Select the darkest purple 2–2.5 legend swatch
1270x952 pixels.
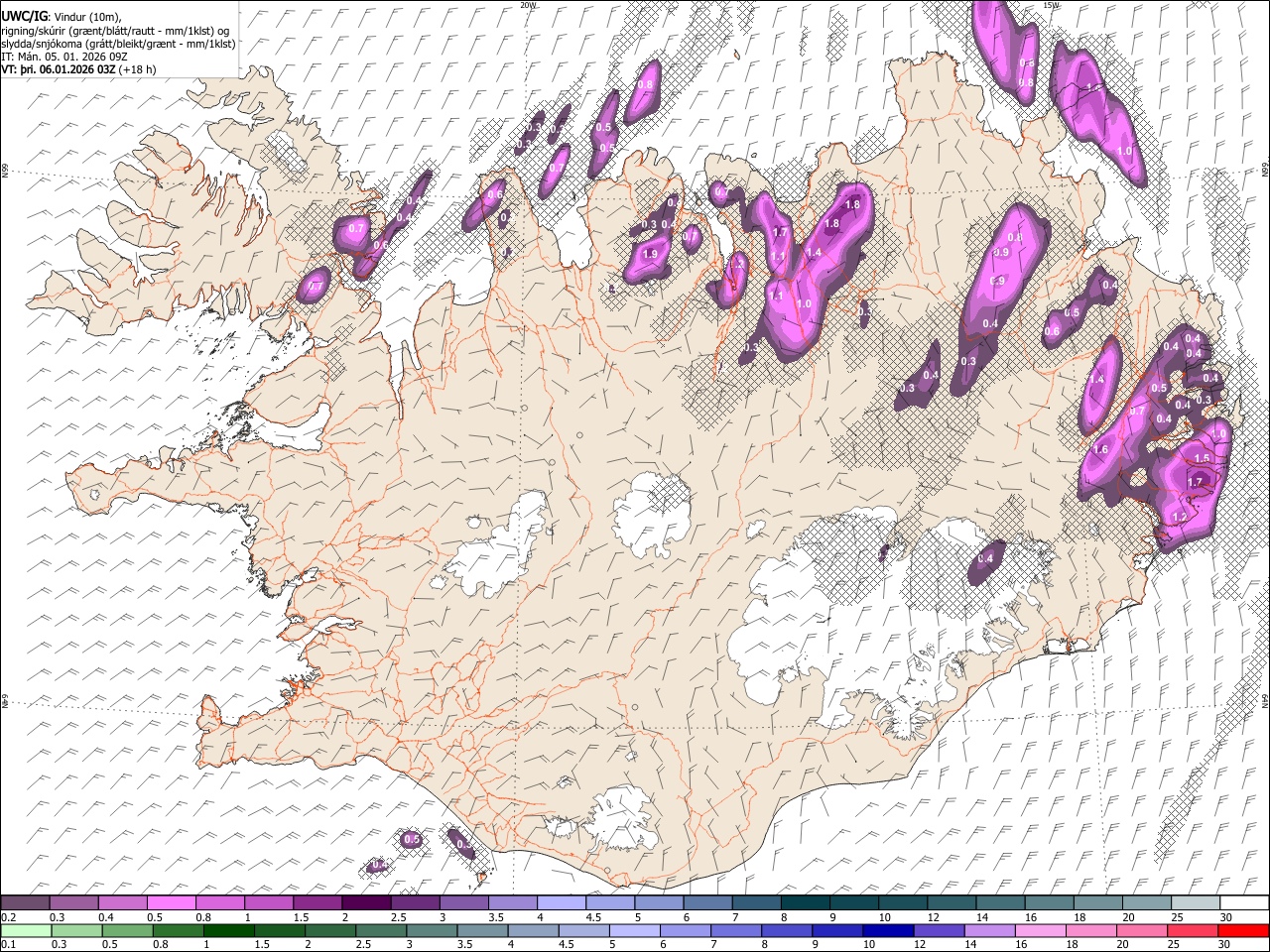pyautogui.click(x=366, y=902)
